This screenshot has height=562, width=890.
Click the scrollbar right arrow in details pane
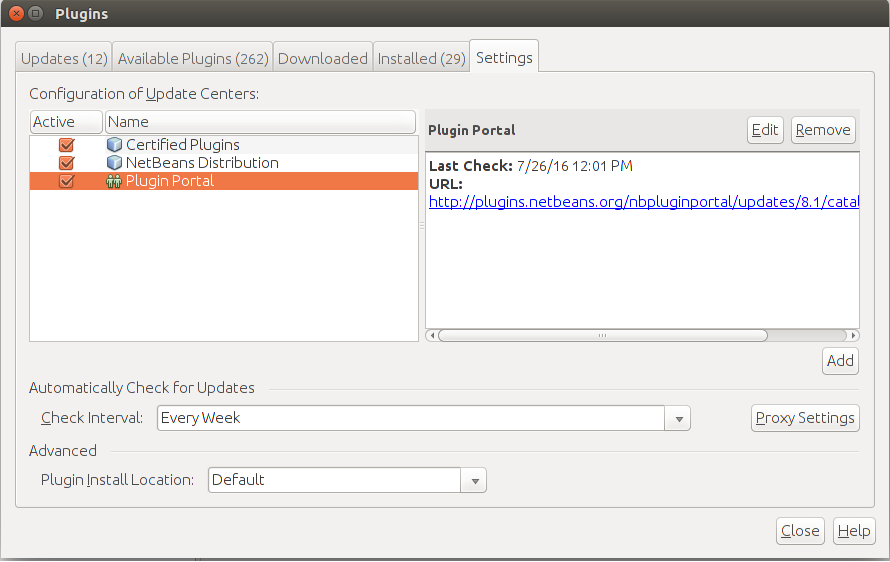point(853,335)
